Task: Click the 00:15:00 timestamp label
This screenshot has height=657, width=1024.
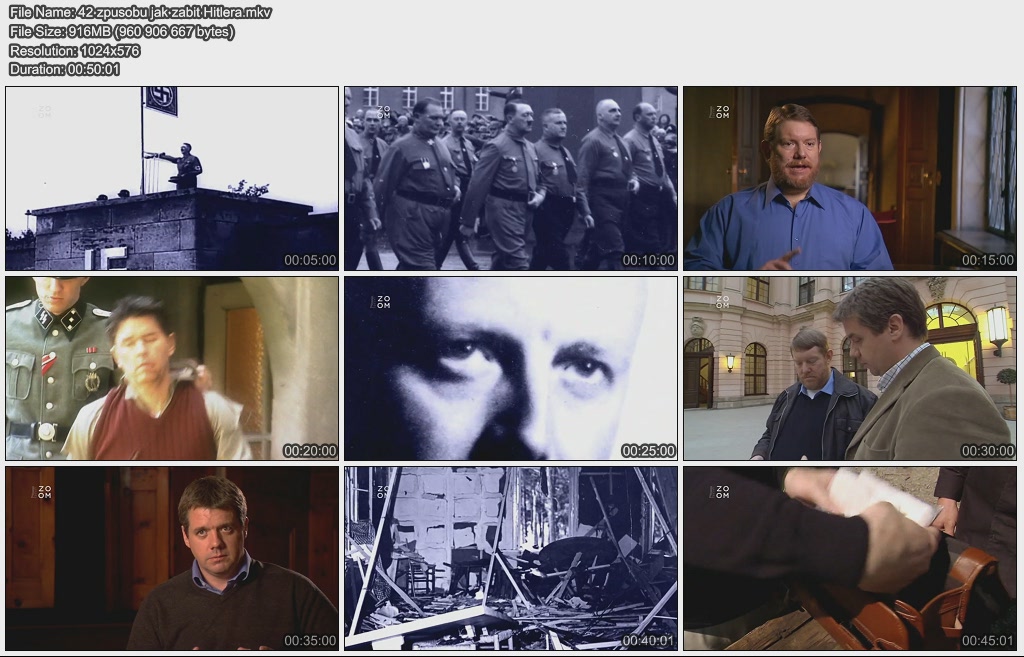Action: (x=987, y=260)
